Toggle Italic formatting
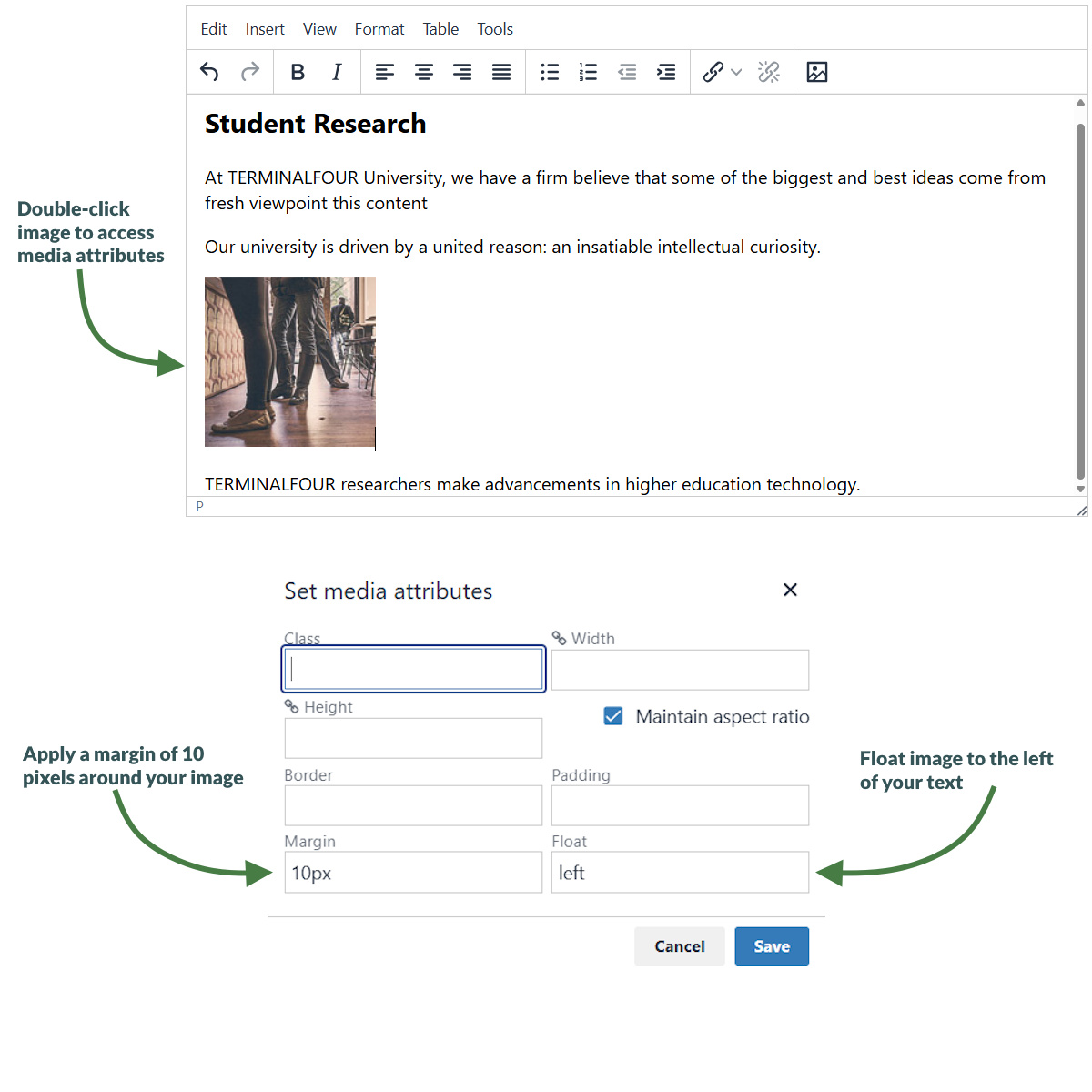1092x1092 pixels. [336, 72]
